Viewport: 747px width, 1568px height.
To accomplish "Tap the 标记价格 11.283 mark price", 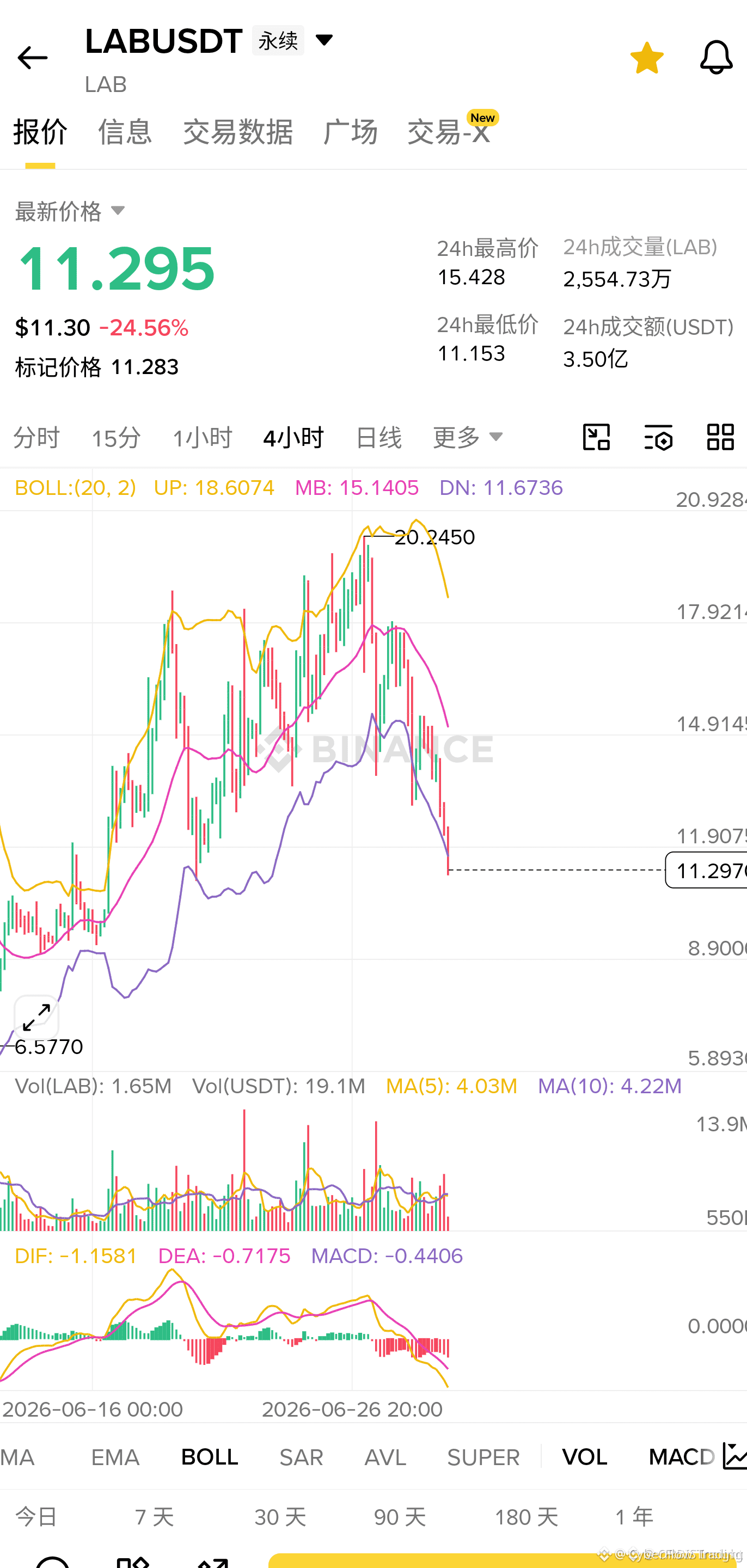I will pos(97,367).
